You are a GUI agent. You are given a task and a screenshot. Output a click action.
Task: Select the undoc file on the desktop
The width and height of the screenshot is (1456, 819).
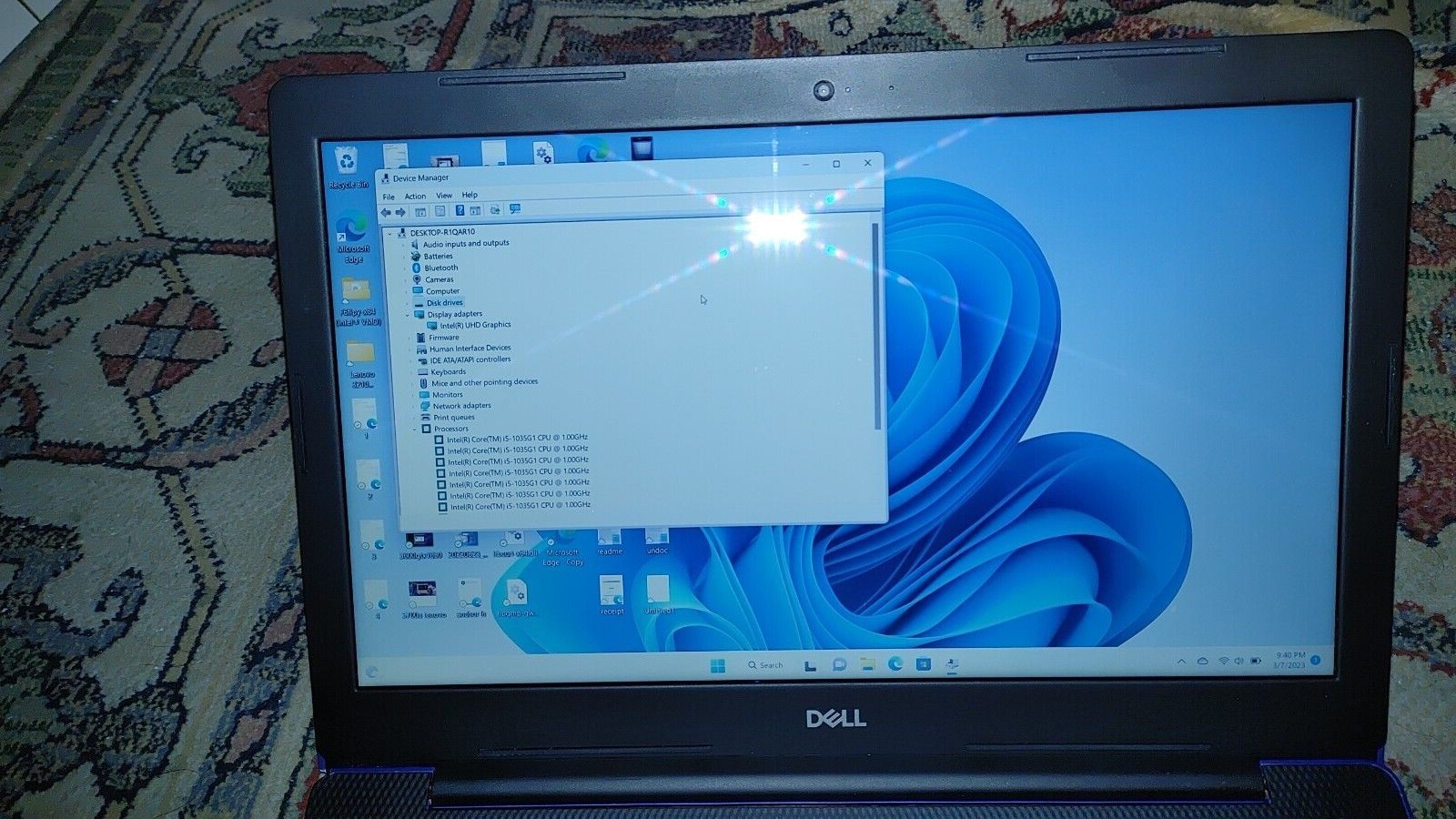point(657,541)
